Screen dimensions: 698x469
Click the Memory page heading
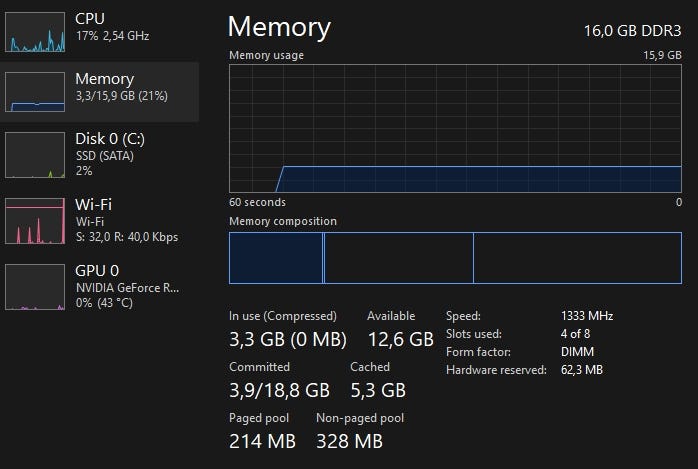279,27
